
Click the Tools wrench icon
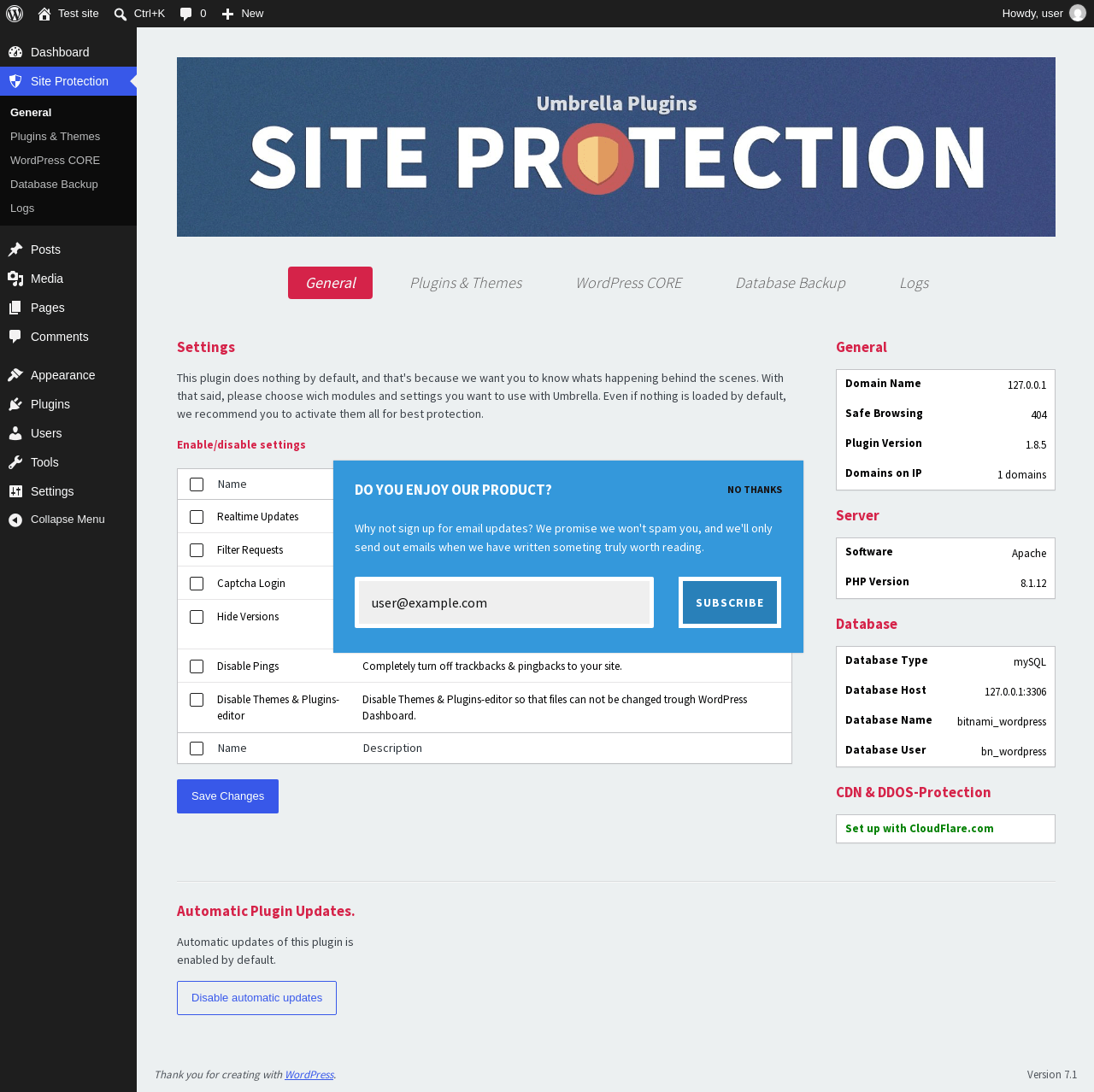click(15, 462)
